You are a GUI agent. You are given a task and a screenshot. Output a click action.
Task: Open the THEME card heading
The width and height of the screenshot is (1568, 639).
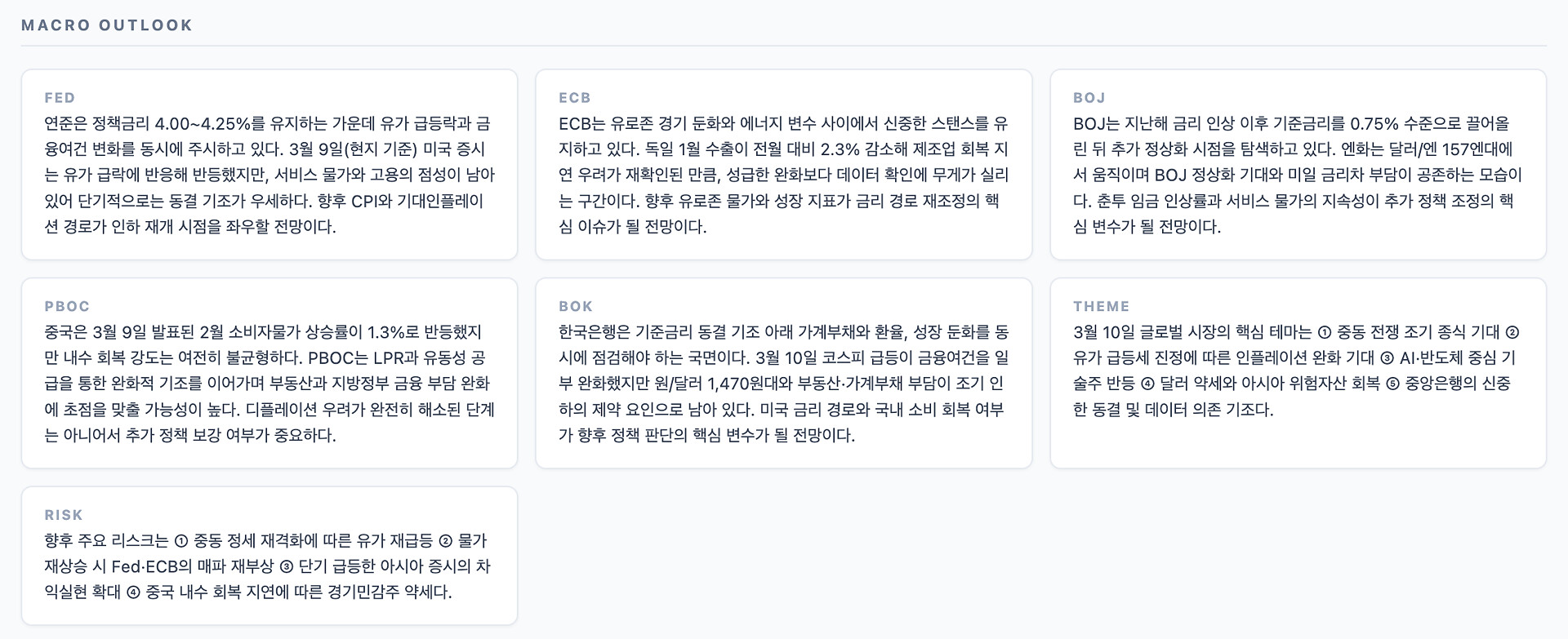pos(1101,307)
